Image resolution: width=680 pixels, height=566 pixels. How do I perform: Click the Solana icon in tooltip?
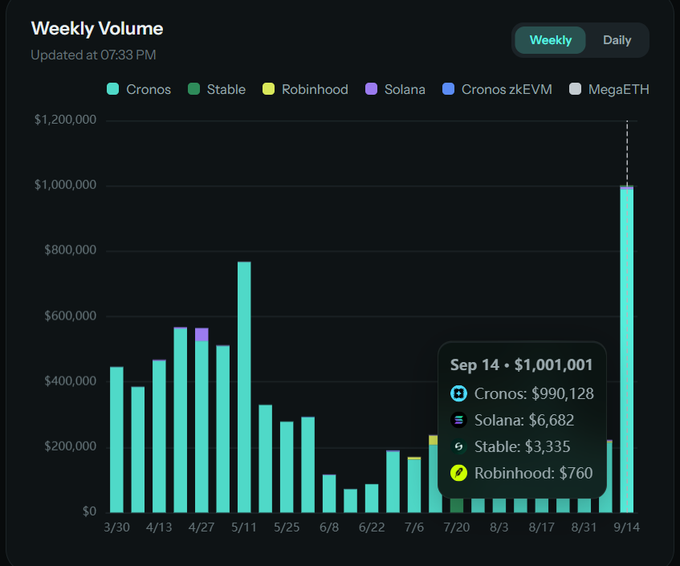click(x=458, y=420)
